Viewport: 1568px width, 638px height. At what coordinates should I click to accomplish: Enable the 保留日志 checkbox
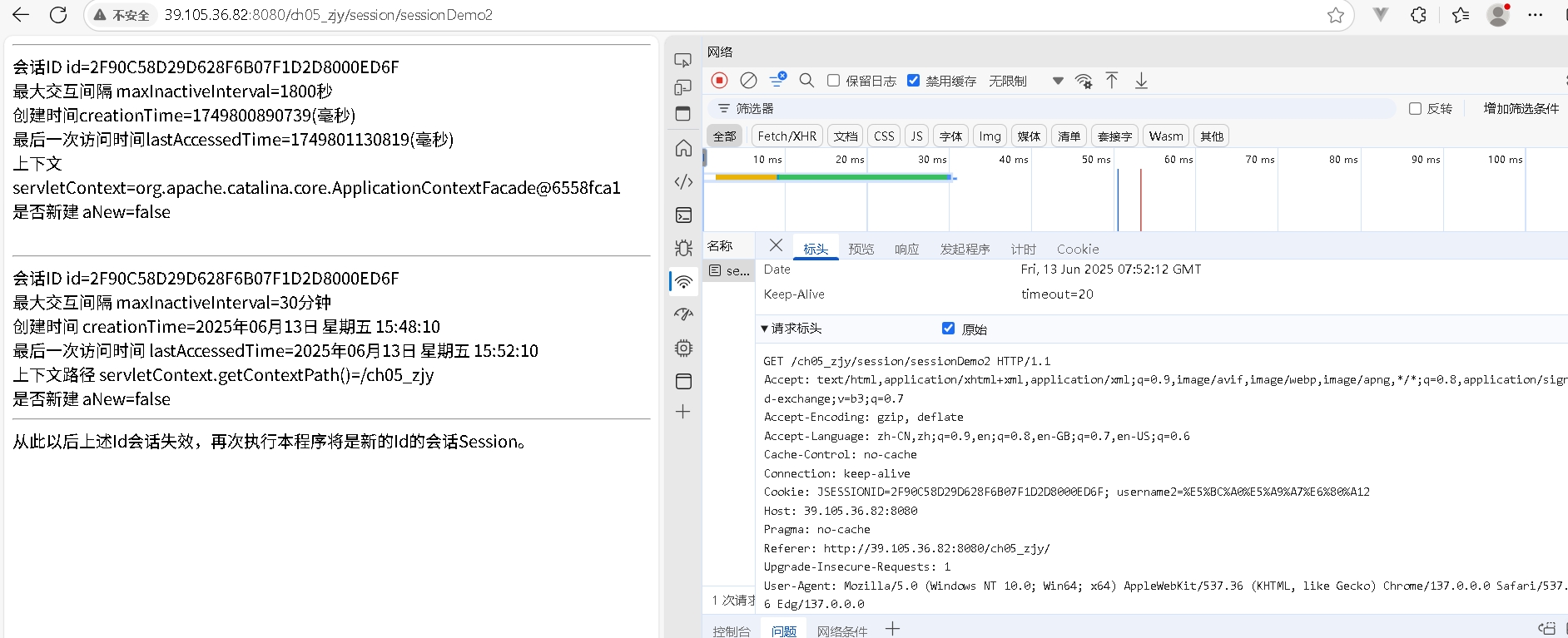pos(833,81)
